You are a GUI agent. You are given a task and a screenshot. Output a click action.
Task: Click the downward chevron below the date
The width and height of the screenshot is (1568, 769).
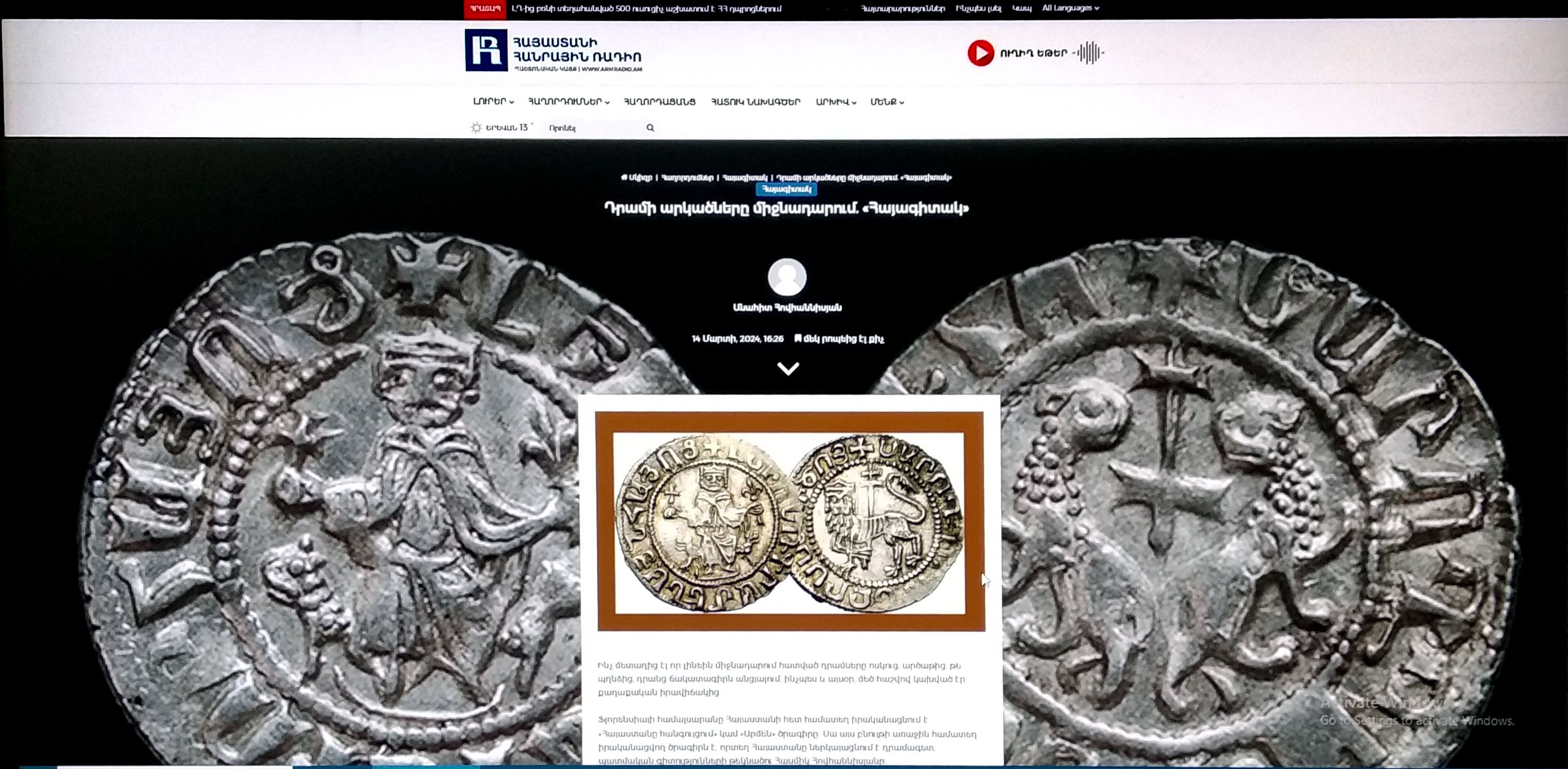pos(788,369)
